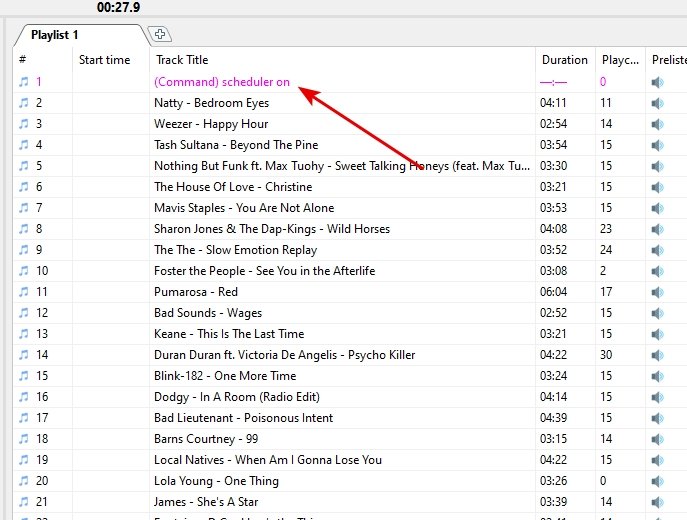Click the Playcount column header
Image resolution: width=687 pixels, height=520 pixels.
pos(619,60)
